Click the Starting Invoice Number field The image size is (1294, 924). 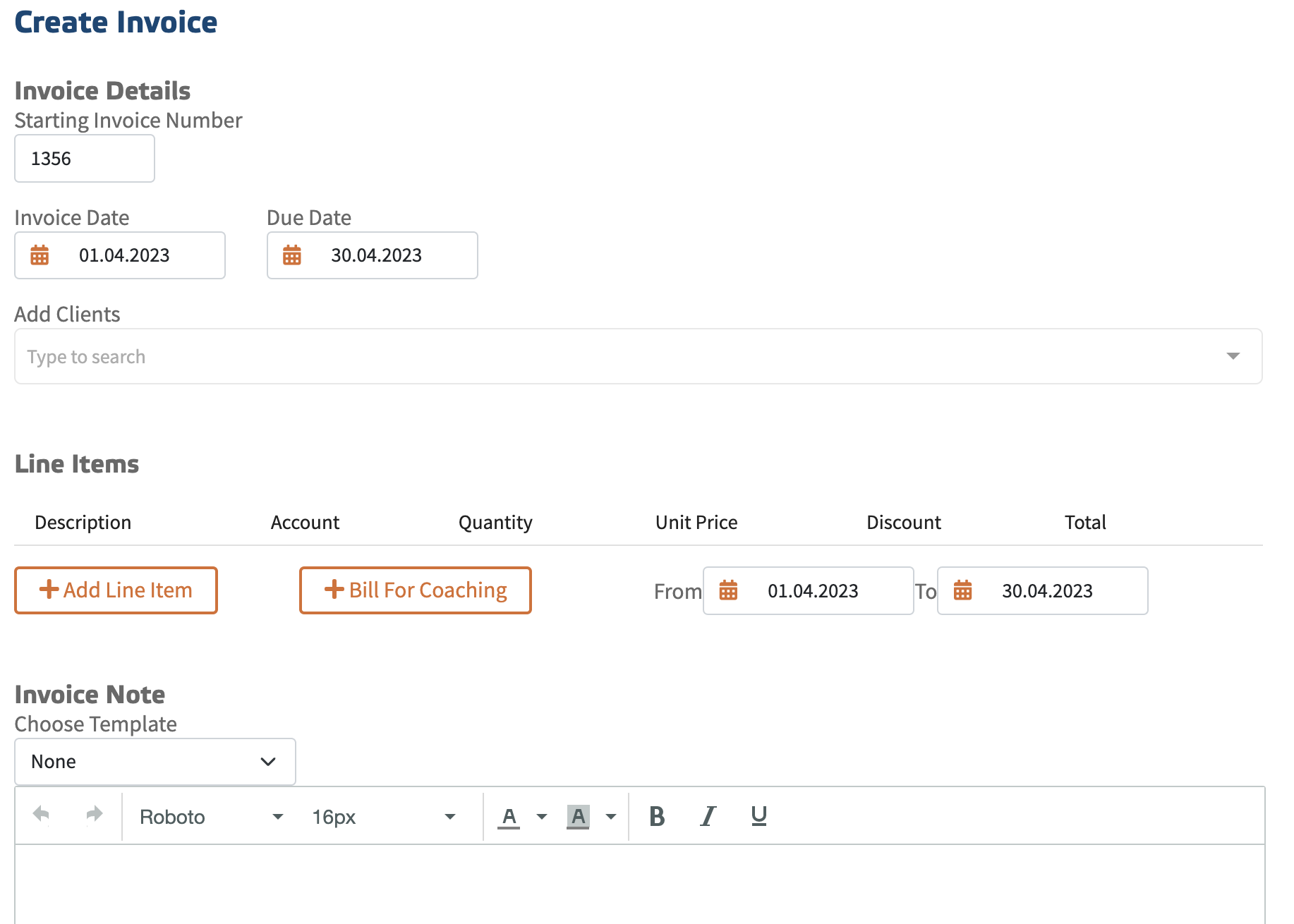[85, 159]
